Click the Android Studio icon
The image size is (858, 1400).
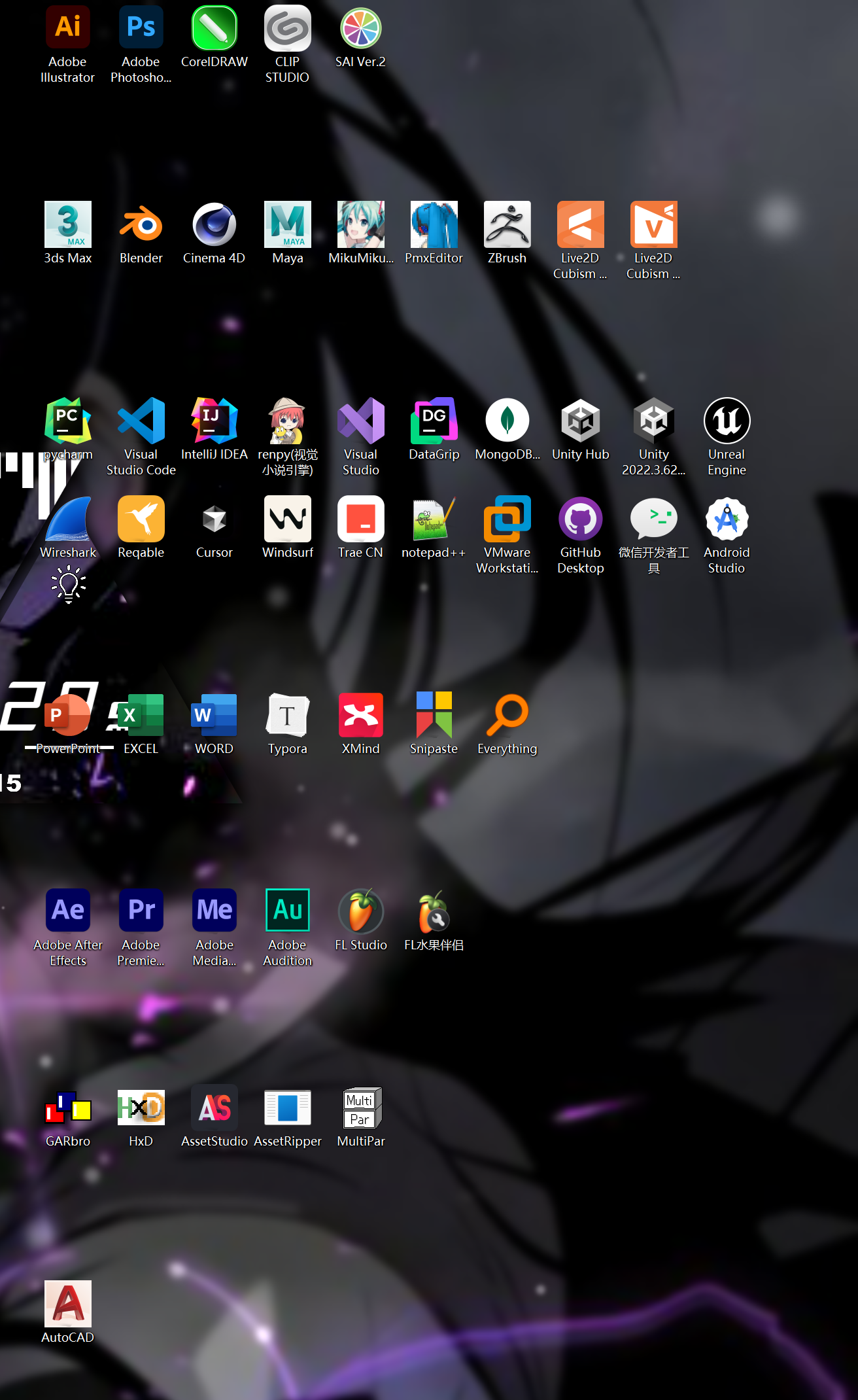[x=727, y=519]
